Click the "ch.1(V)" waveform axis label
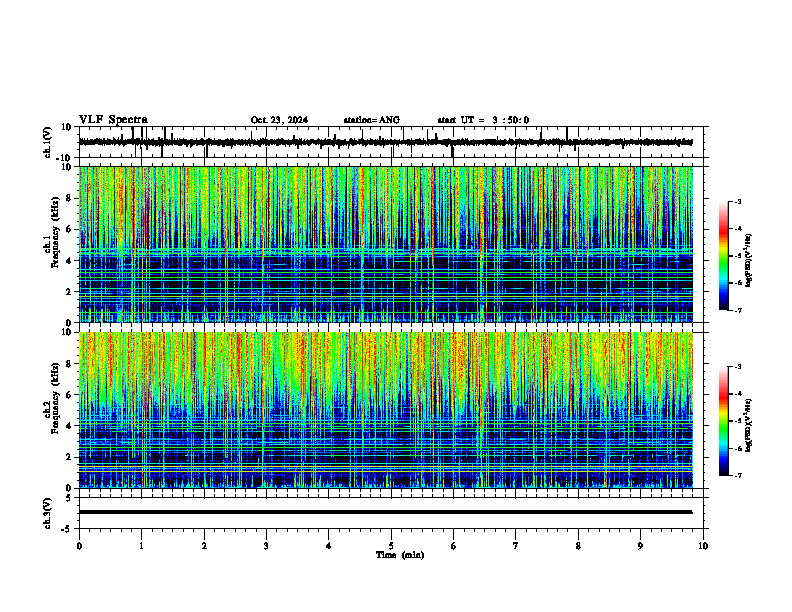This screenshot has height=612, width=792. (48, 142)
